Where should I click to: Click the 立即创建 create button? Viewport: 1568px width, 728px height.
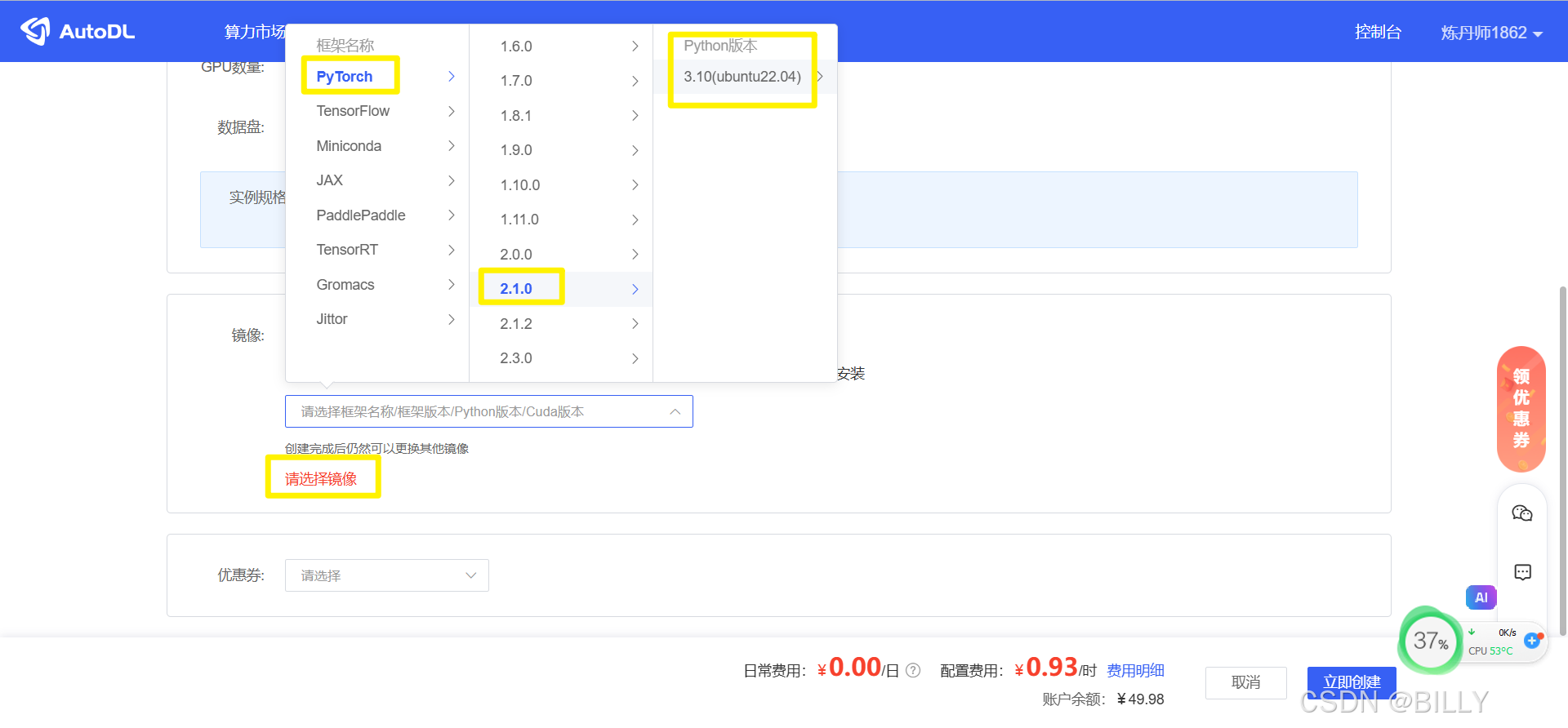pyautogui.click(x=1352, y=682)
